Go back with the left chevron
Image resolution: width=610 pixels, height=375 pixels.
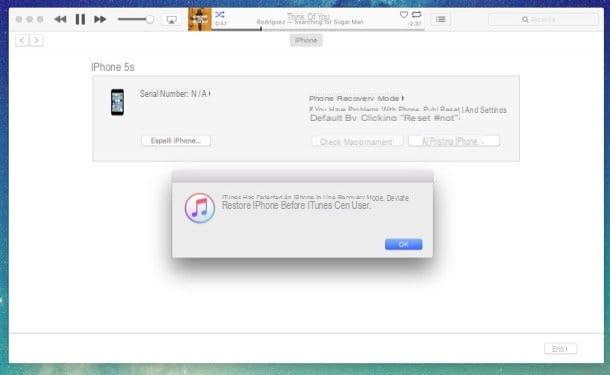click(22, 40)
